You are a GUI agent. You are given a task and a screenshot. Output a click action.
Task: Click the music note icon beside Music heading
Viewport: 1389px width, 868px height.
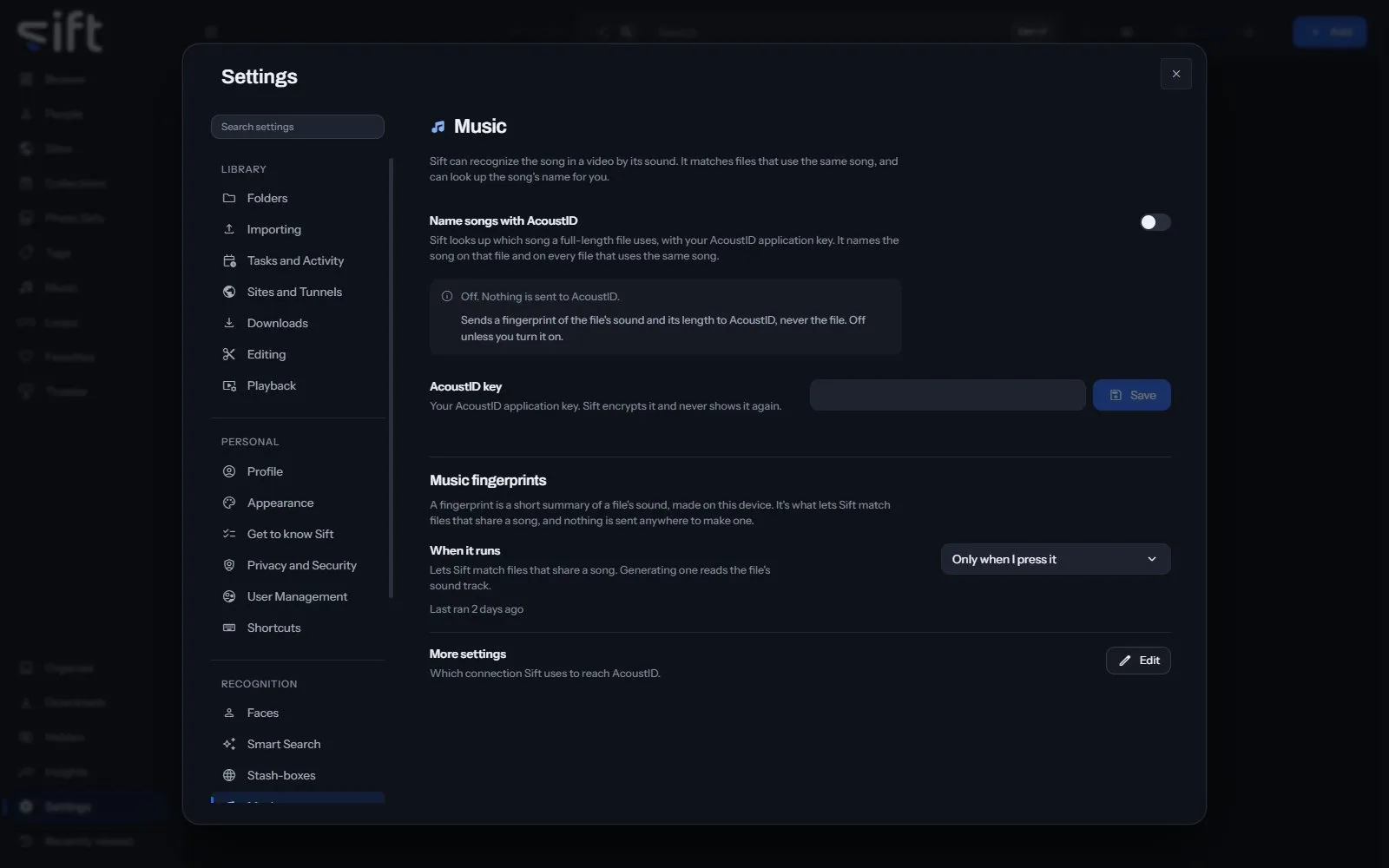pos(438,127)
